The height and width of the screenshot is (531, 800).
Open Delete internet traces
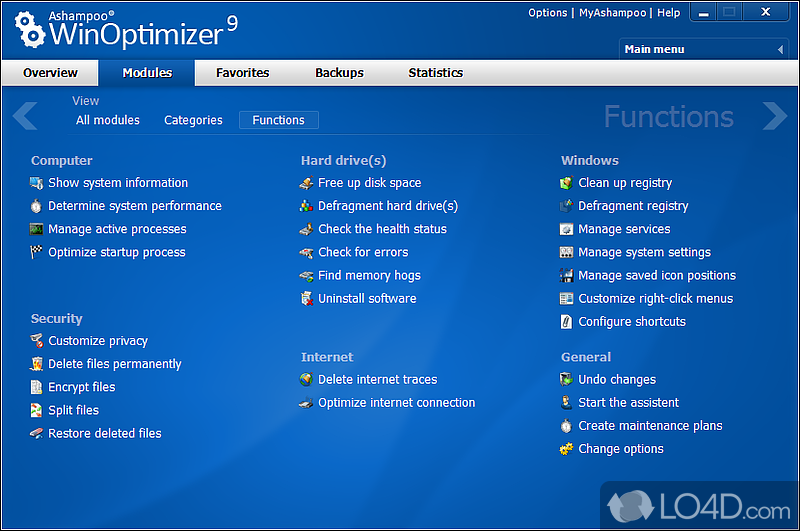pos(378,379)
